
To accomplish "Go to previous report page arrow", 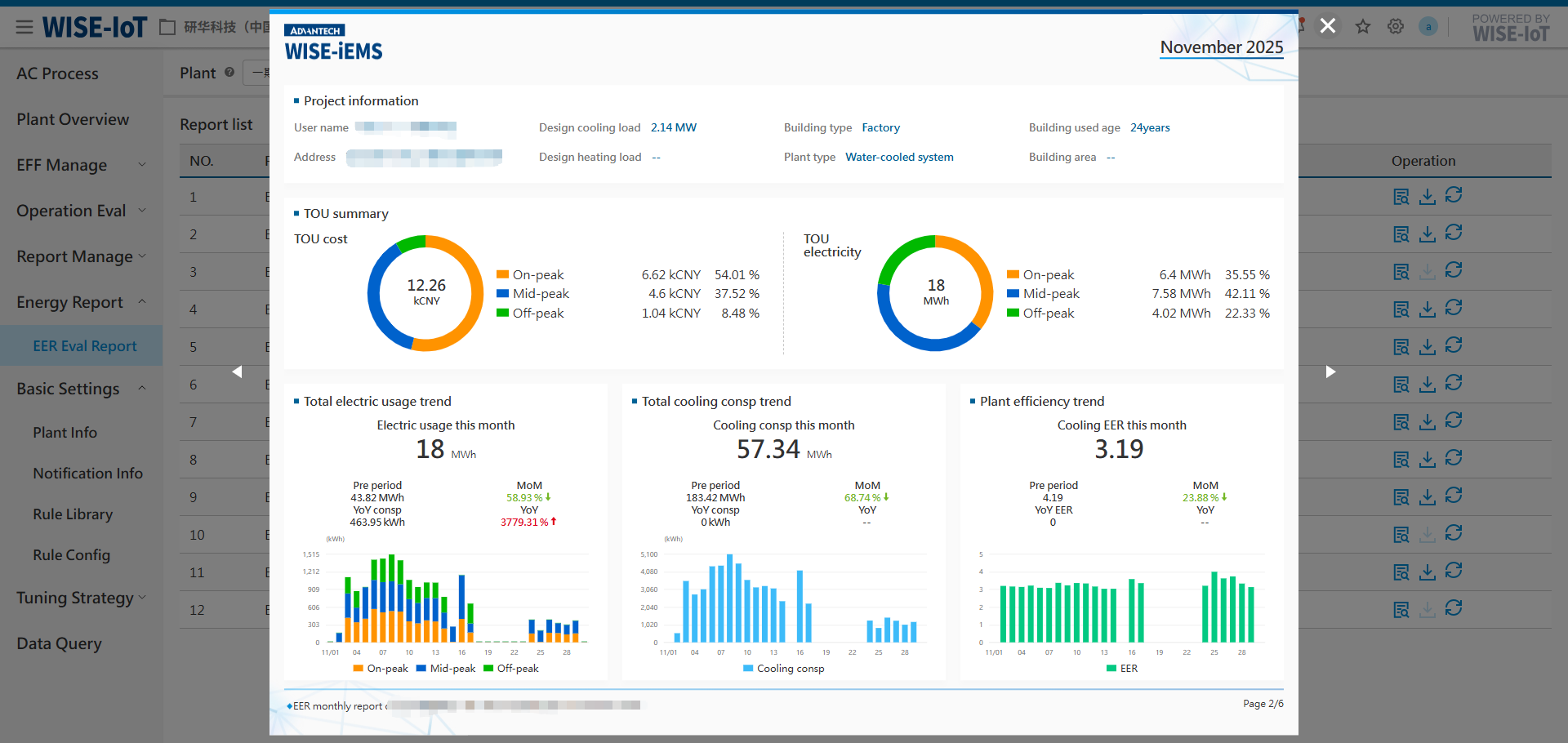I will [238, 372].
